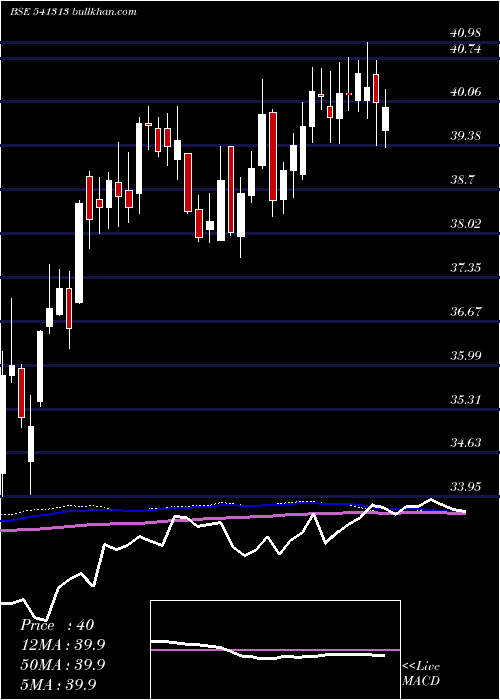Click the 37.35 price axis label
This screenshot has height=700, width=500.
(466, 267)
